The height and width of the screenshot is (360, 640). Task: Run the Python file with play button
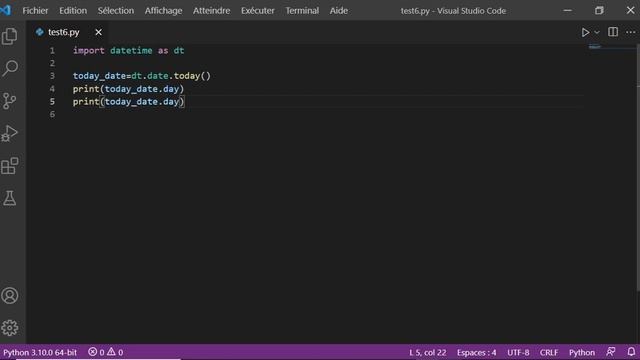click(x=585, y=32)
